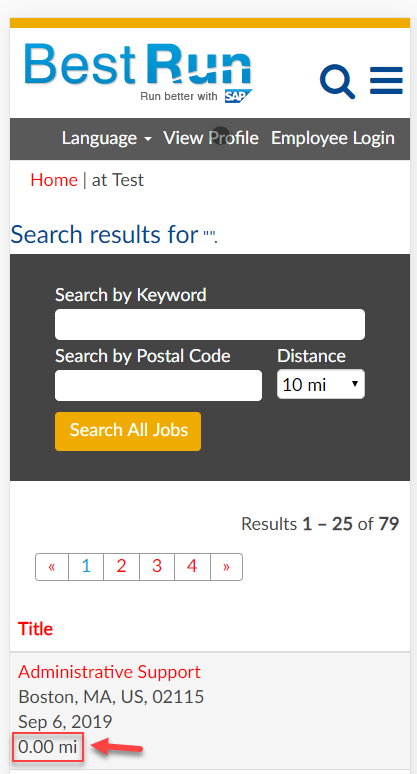The width and height of the screenshot is (417, 774).
Task: Click the Search All Jobs button
Action: (128, 431)
